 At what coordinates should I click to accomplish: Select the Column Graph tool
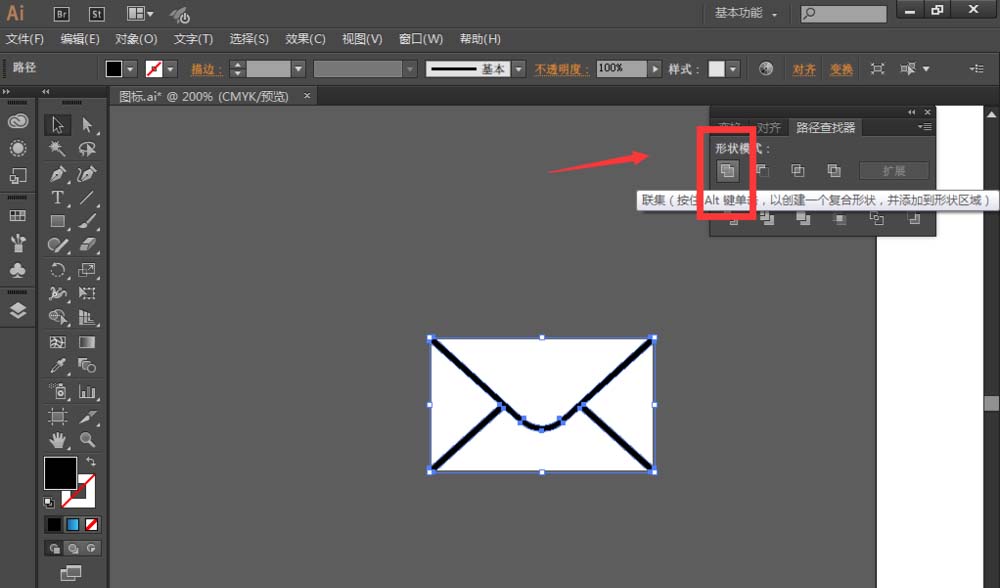click(87, 392)
